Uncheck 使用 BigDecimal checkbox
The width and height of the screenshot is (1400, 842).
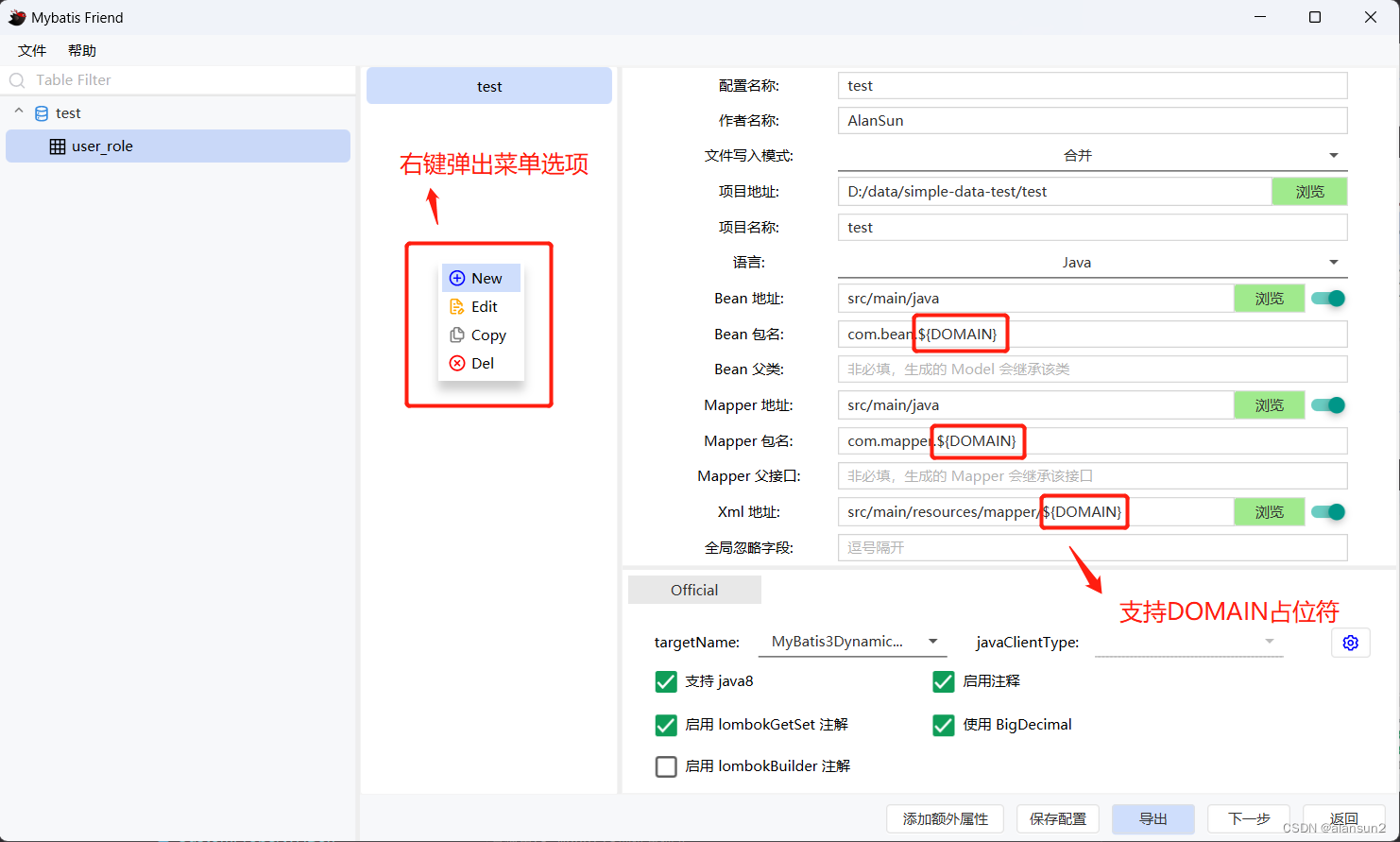tap(944, 725)
